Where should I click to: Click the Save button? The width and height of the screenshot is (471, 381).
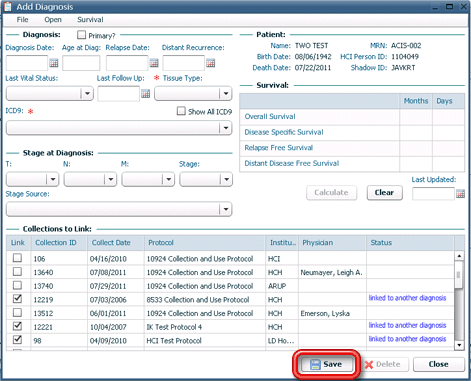pos(326,364)
